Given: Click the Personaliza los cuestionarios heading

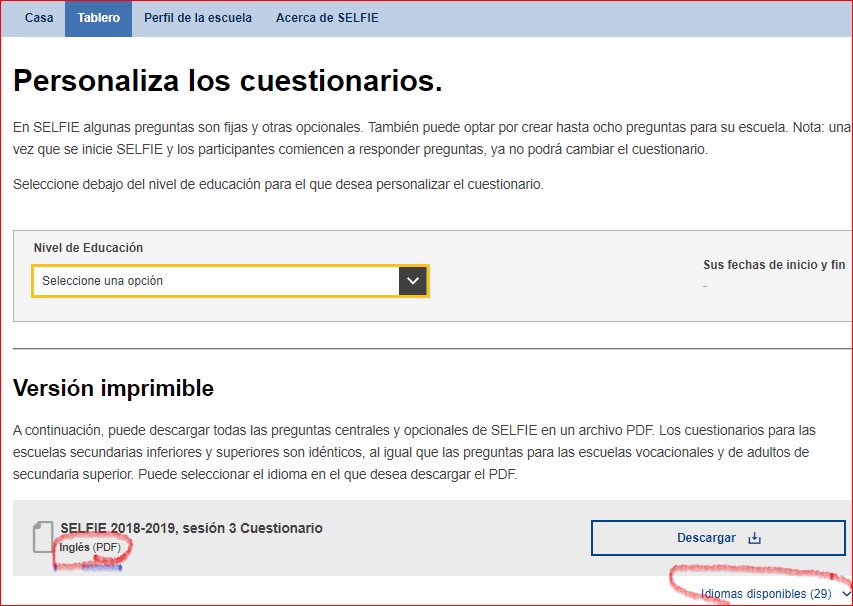Looking at the screenshot, I should (227, 81).
